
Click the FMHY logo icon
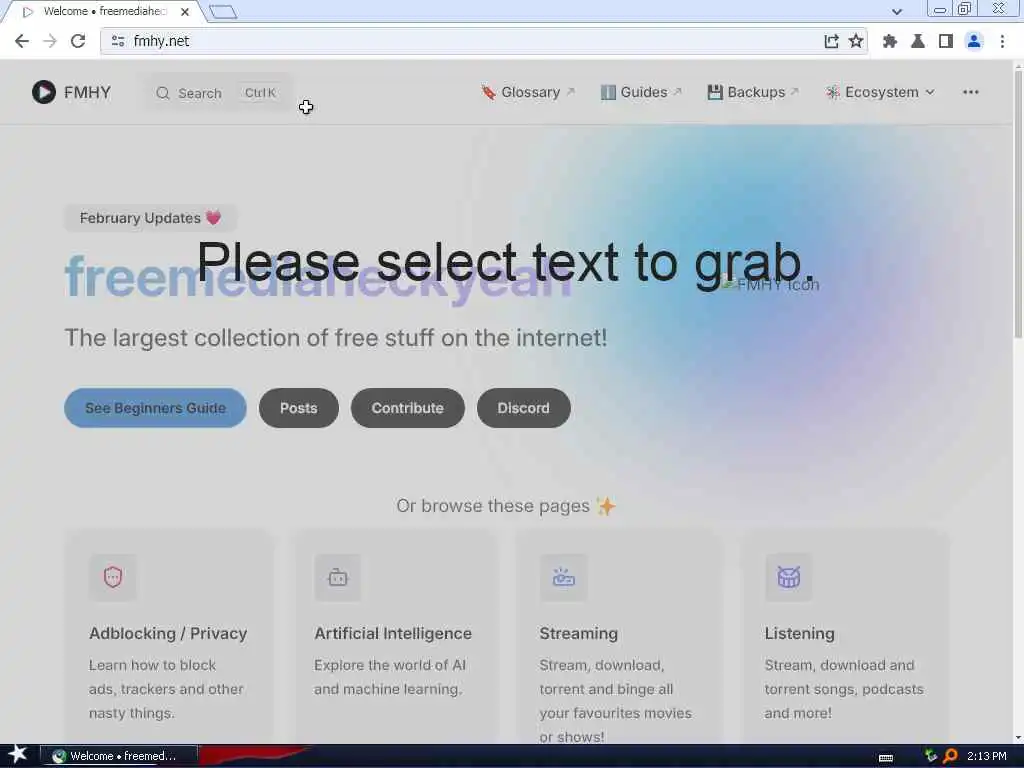pyautogui.click(x=44, y=92)
